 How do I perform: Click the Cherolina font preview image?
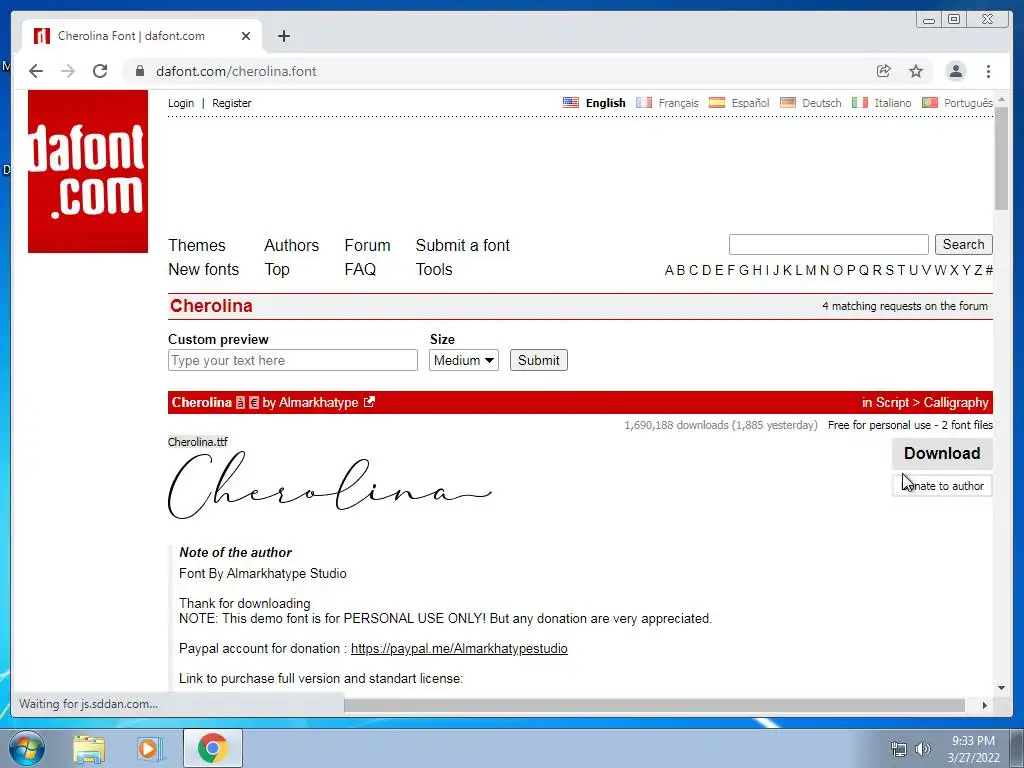click(329, 486)
